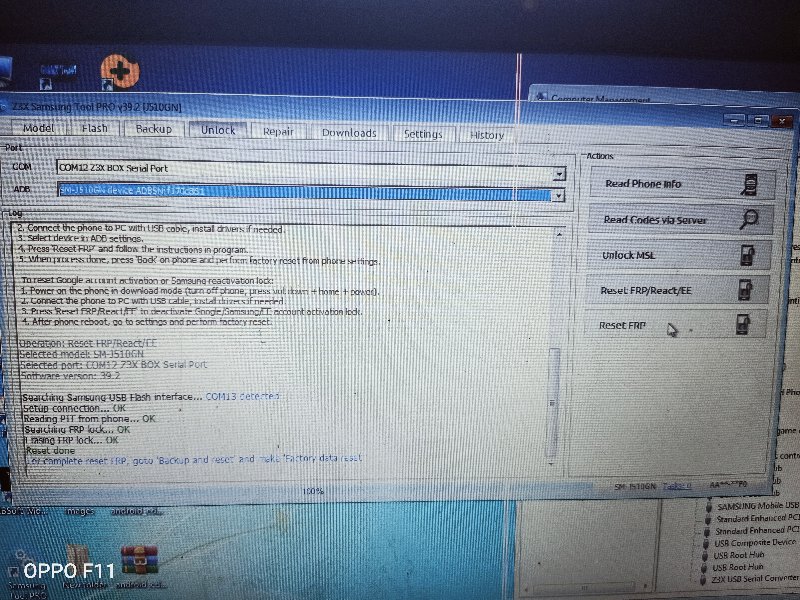
Task: Open the Model tab
Action: [39, 128]
